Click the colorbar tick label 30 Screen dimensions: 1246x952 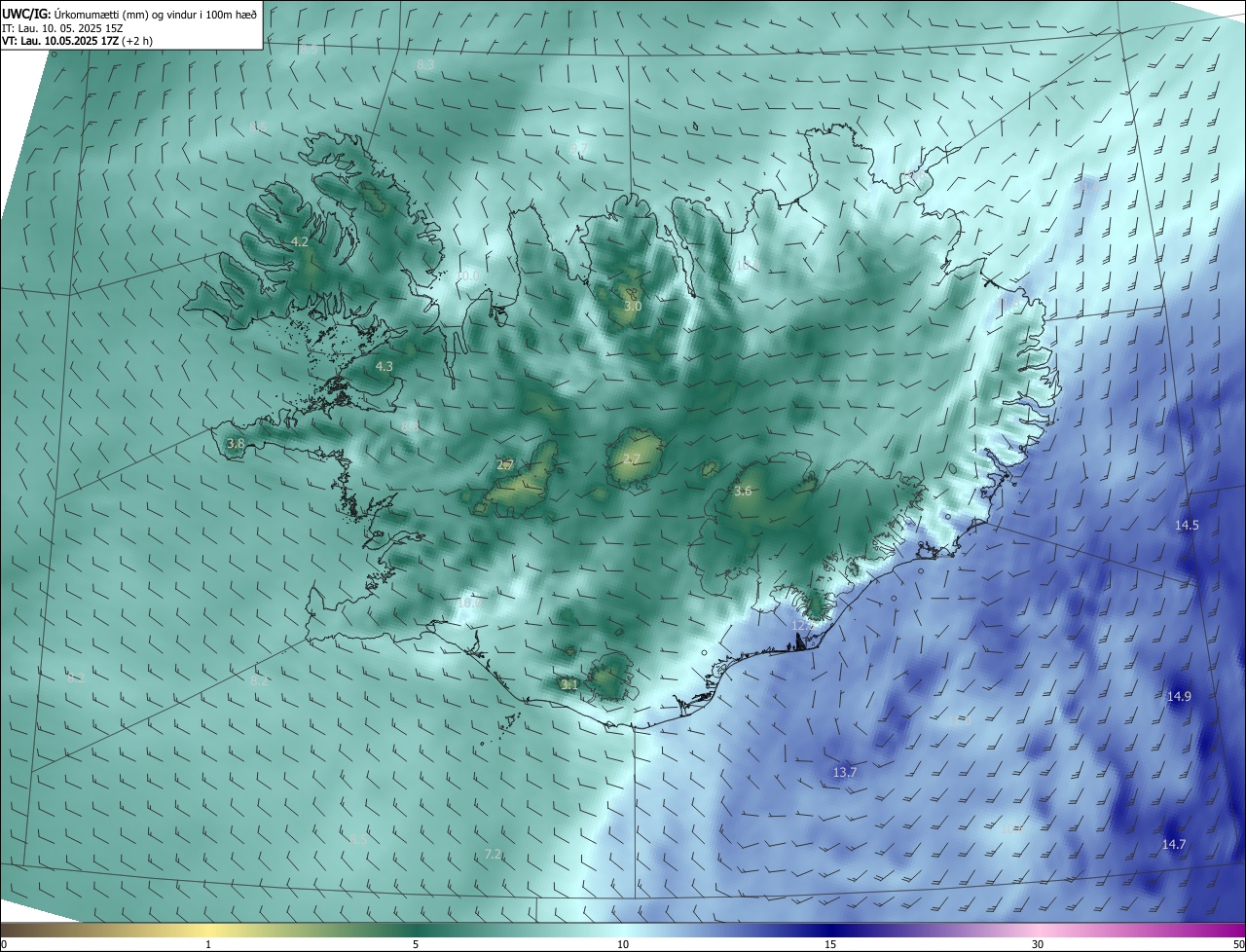click(x=1038, y=944)
